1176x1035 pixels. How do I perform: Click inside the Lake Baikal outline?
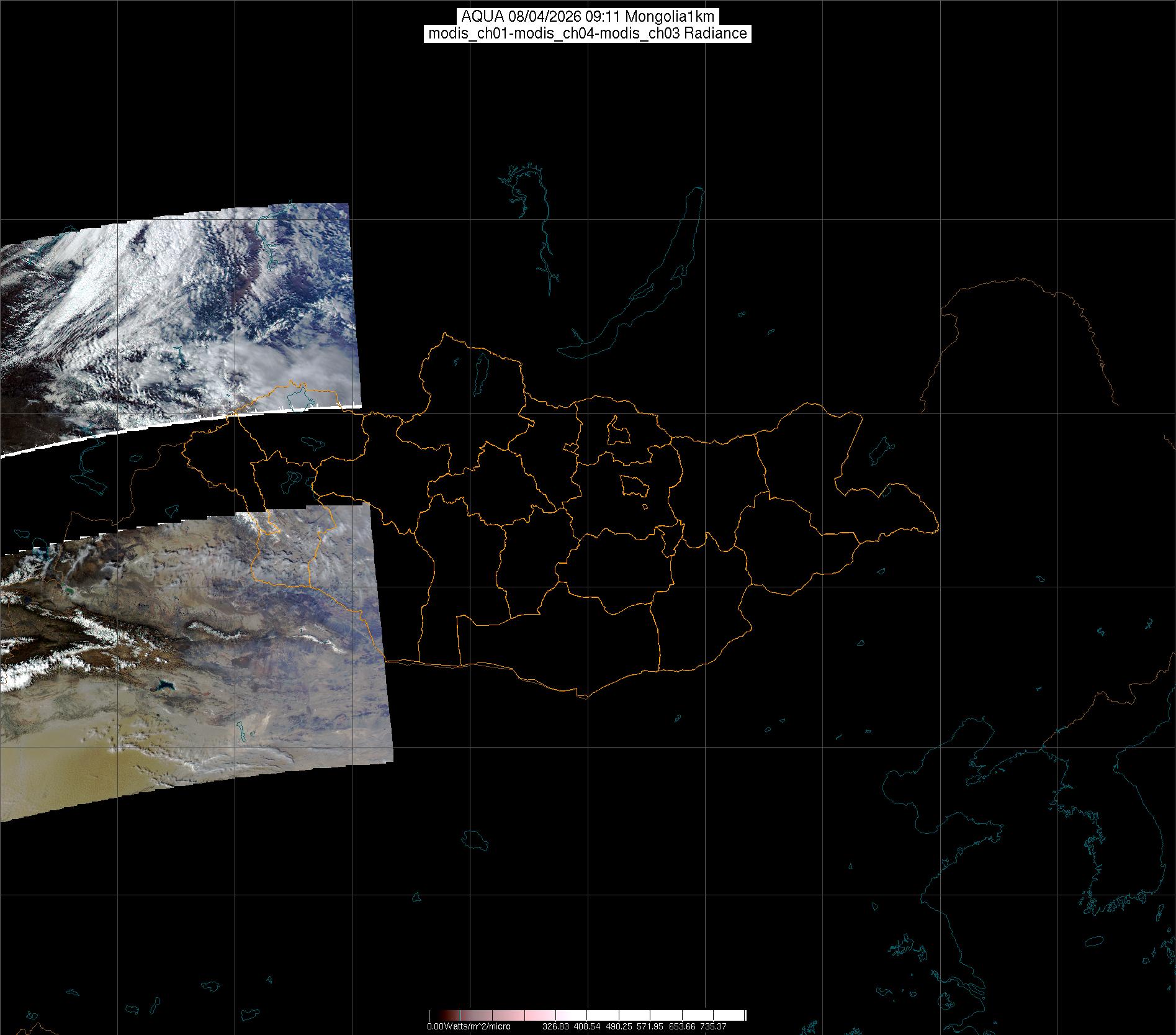click(x=652, y=279)
